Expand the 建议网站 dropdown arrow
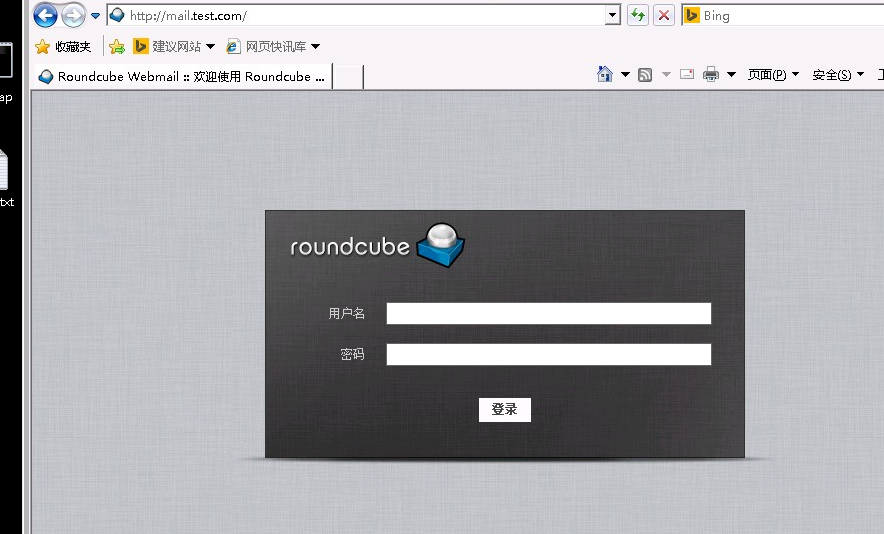 pyautogui.click(x=210, y=47)
